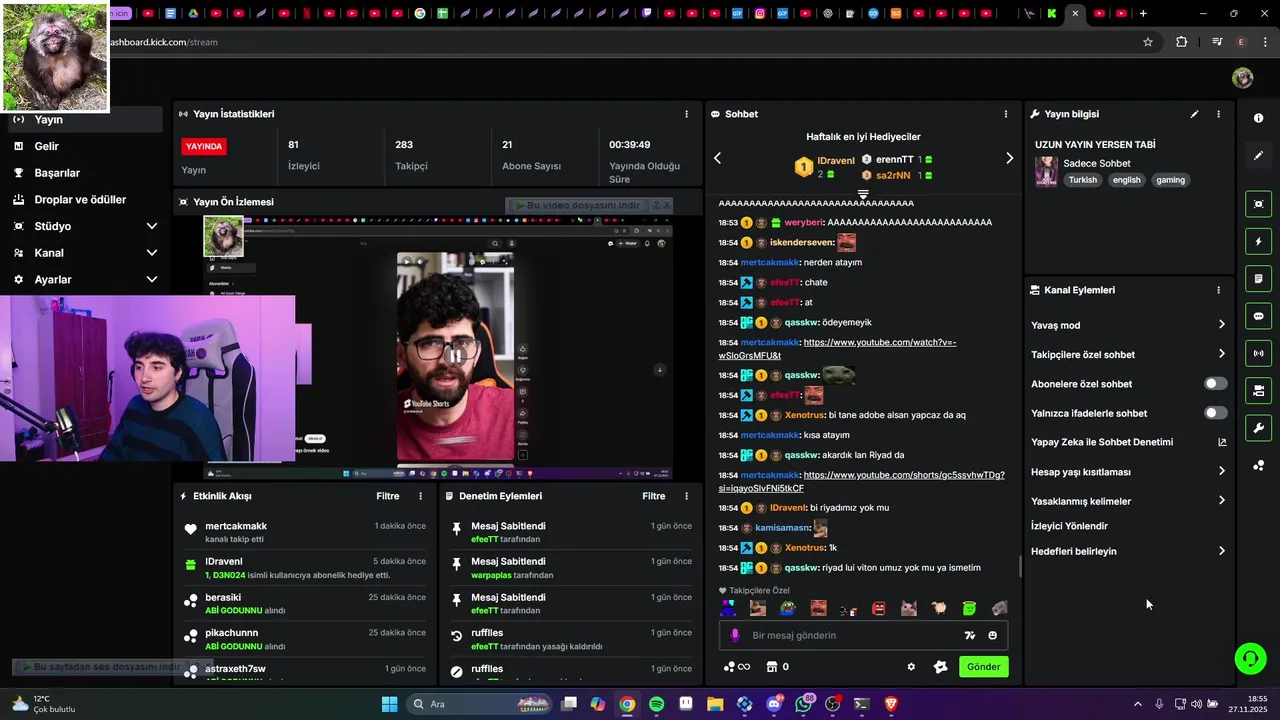Click the purple microphone icon in chat input
The width and height of the screenshot is (1280, 720).
click(x=735, y=635)
